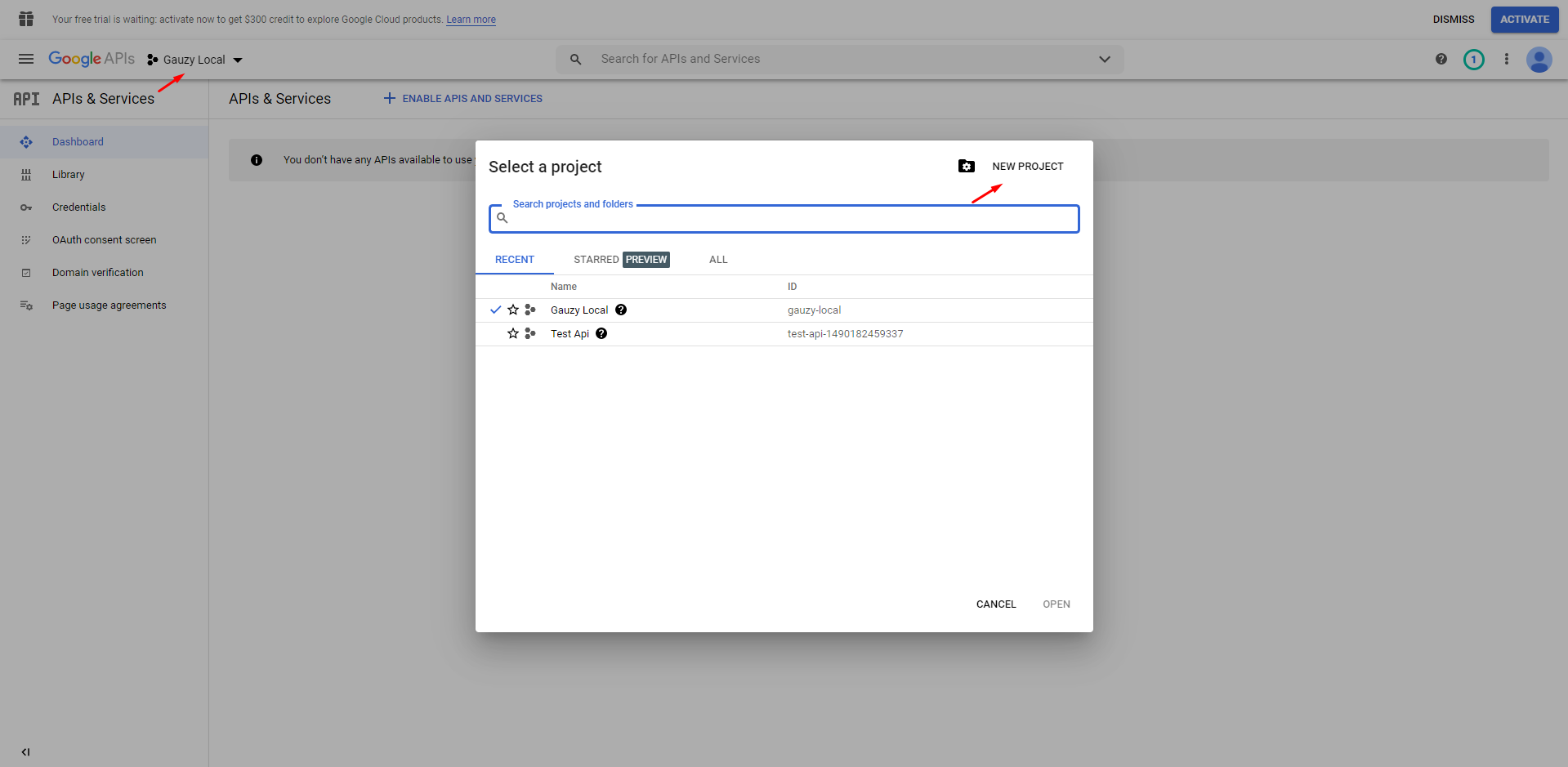Click the help icon next to Gauzy Local
This screenshot has width=1568, height=767.
point(621,310)
